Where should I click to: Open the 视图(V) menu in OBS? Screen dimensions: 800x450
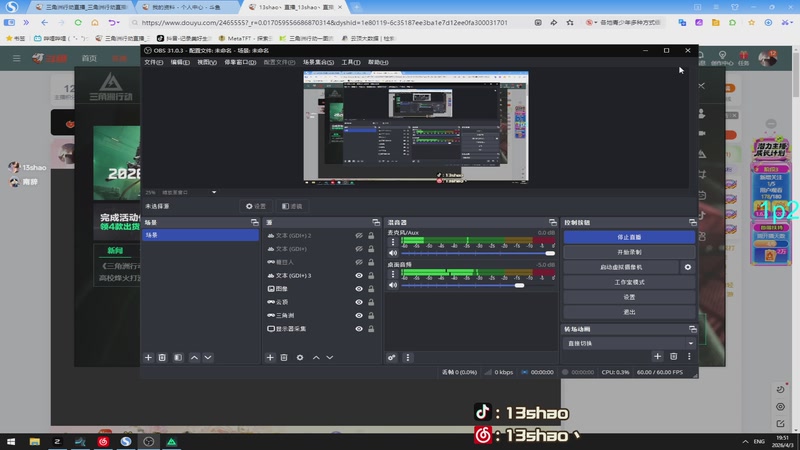207,62
